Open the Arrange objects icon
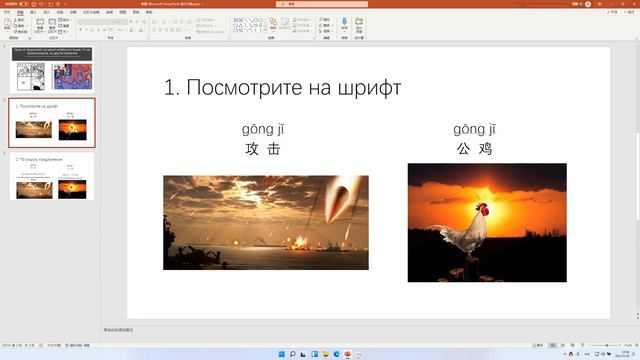Screen dimensions: 640x360 [x=273, y=21]
